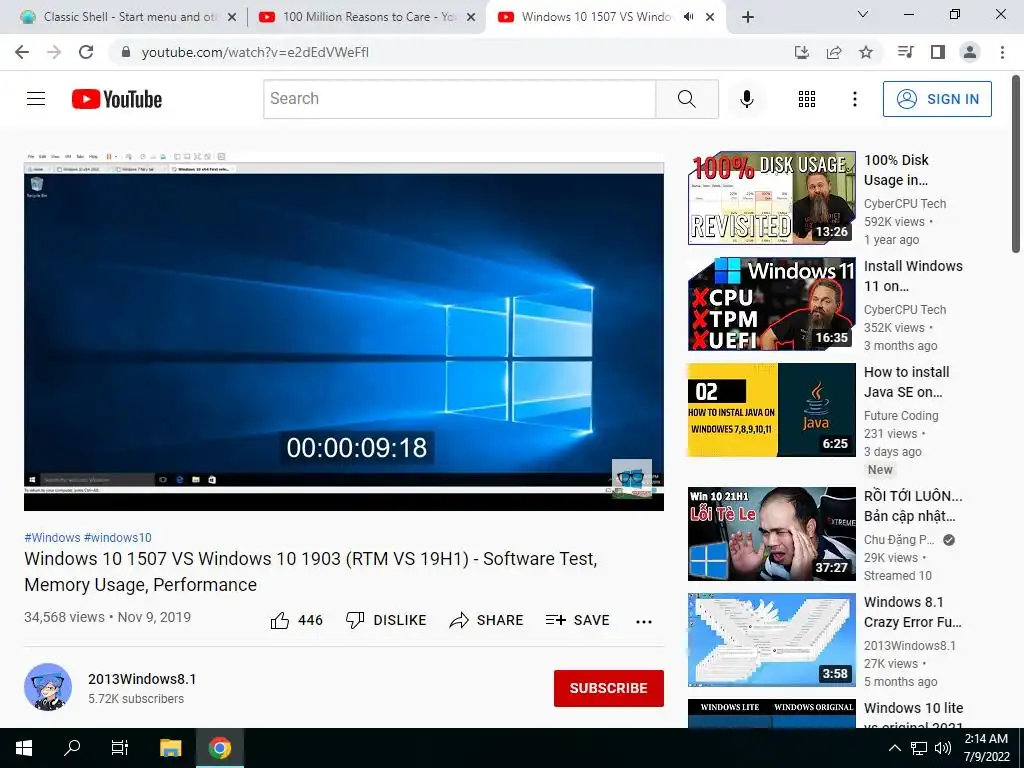Click the DISLIKE button

386,620
